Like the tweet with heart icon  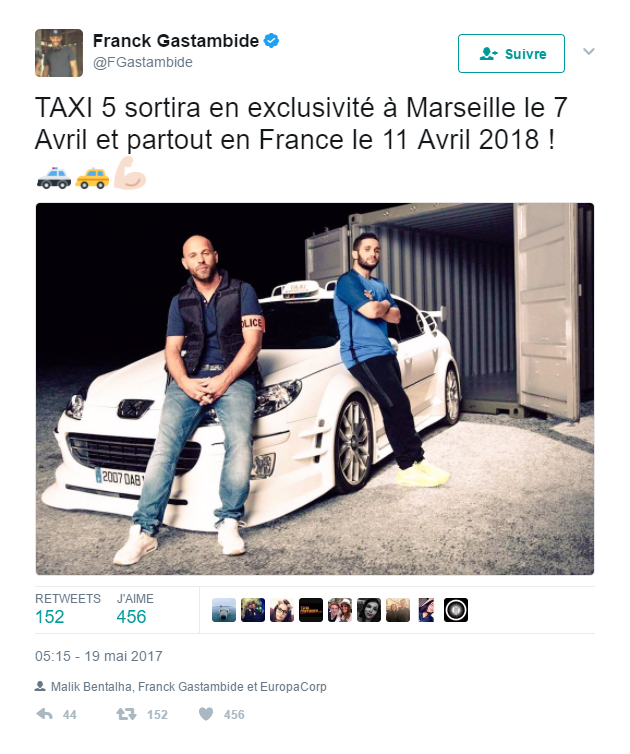pyautogui.click(x=206, y=714)
